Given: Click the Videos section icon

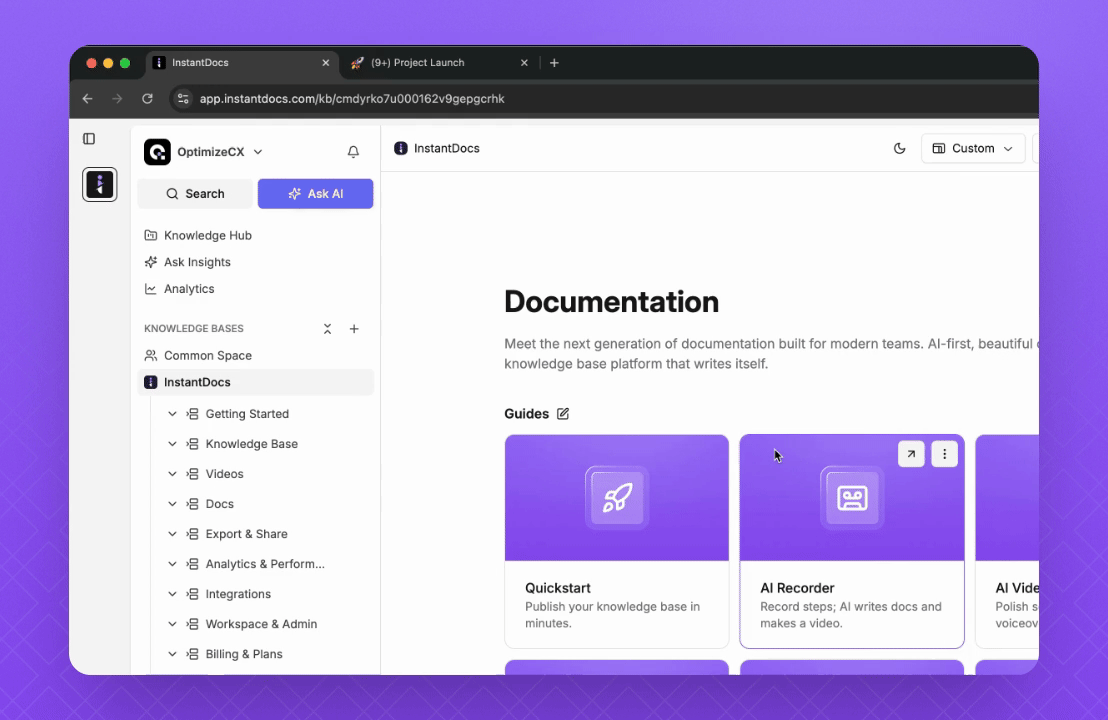Looking at the screenshot, I should (192, 474).
